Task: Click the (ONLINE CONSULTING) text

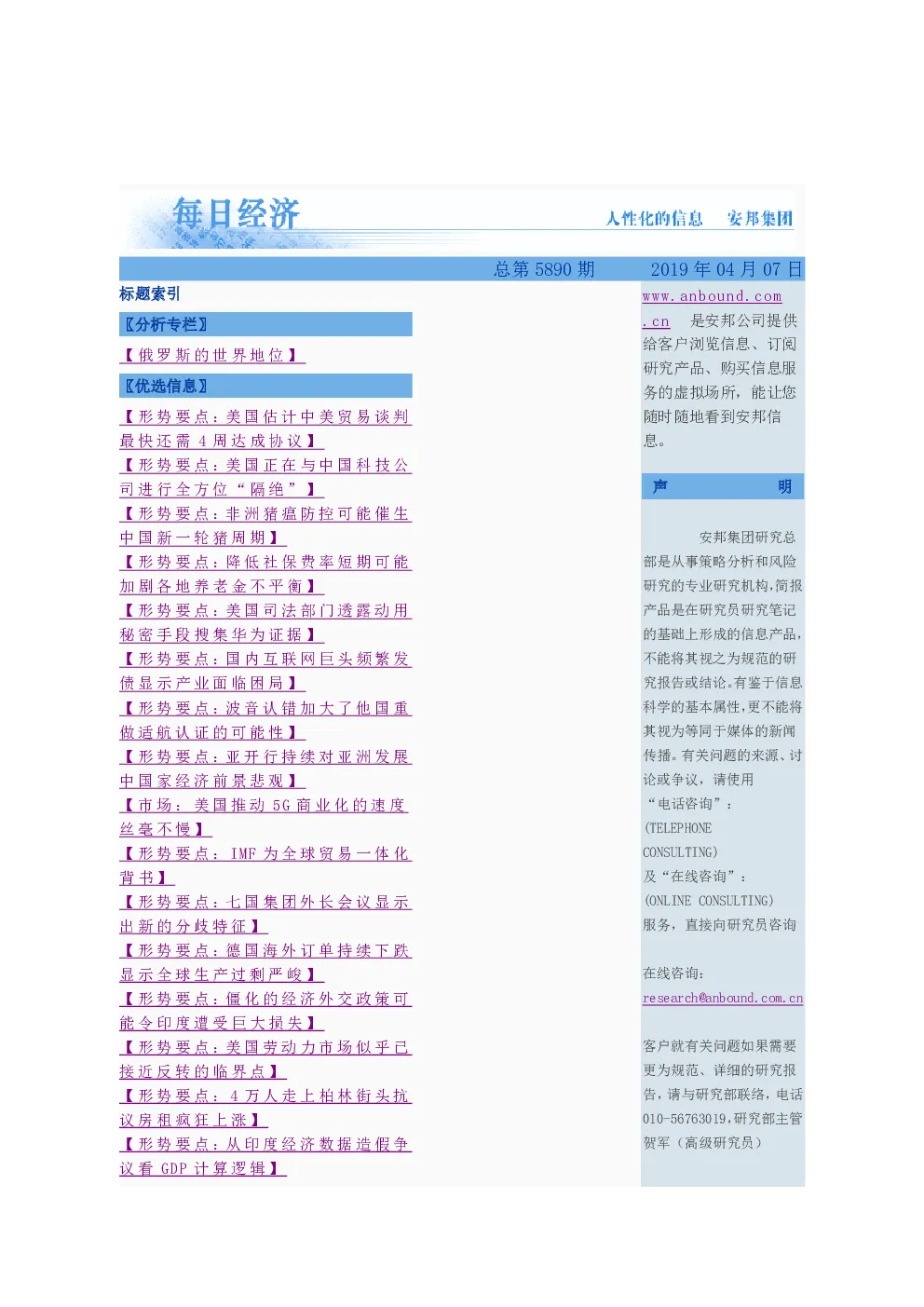Action: [x=708, y=901]
